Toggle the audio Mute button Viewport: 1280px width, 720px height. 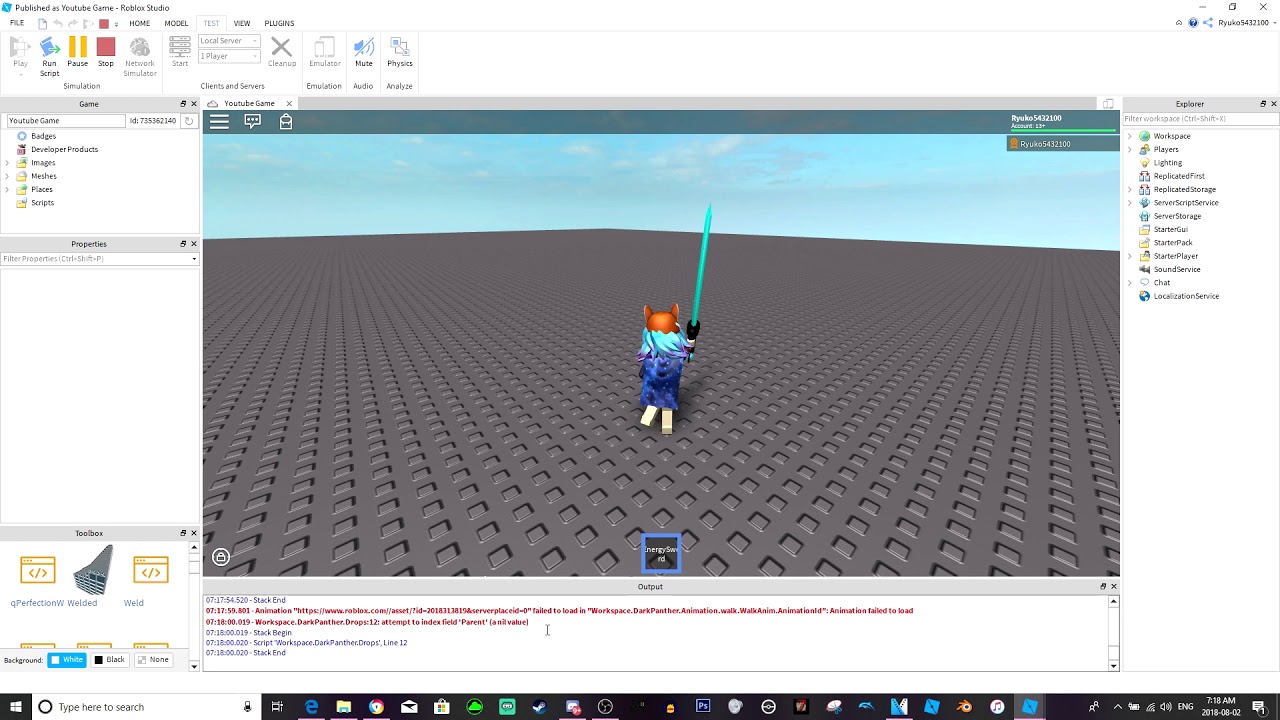click(x=364, y=53)
